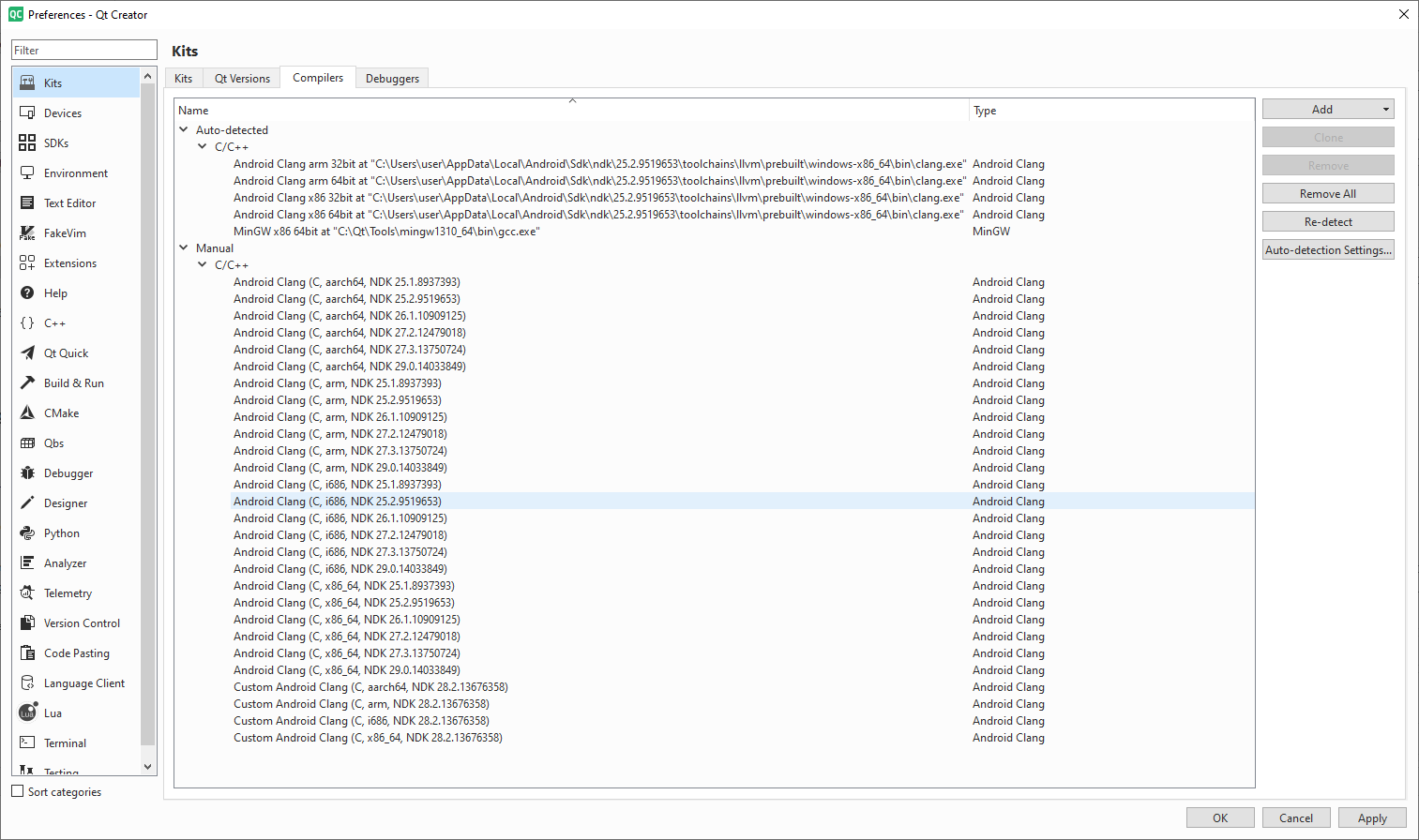Collapse the Manual compilers group

[x=184, y=247]
